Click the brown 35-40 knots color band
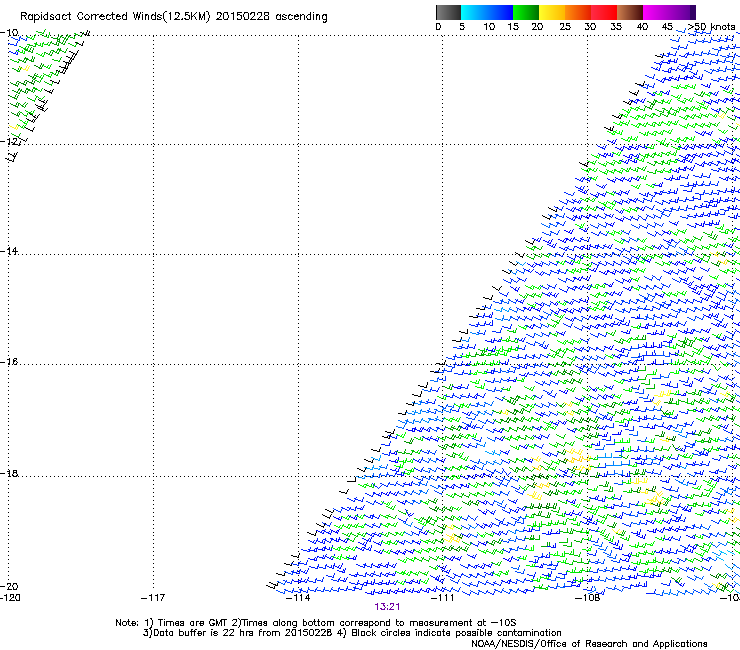 [x=630, y=12]
